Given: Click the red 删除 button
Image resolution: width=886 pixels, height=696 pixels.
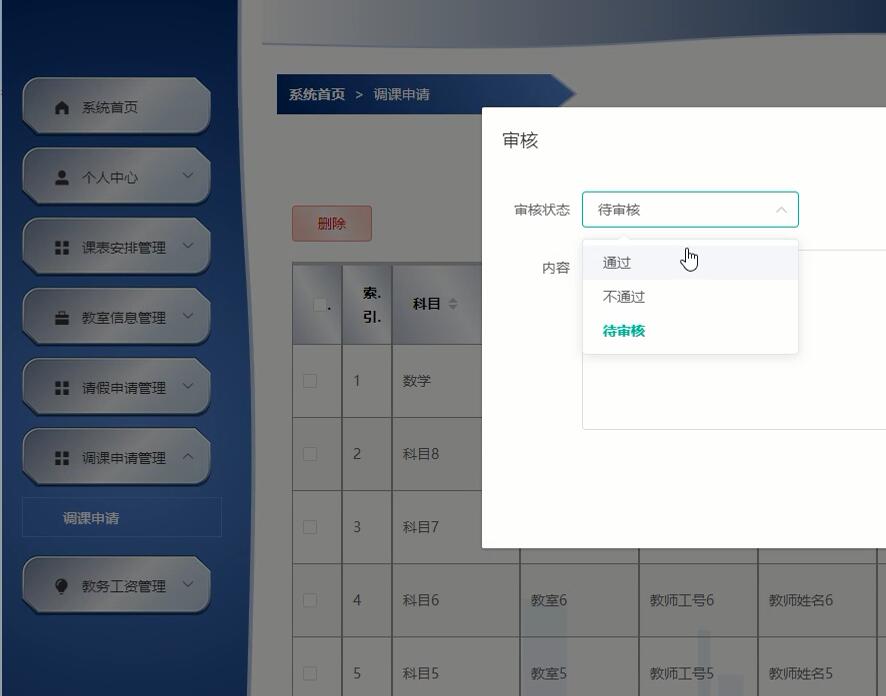Looking at the screenshot, I should 332,224.
